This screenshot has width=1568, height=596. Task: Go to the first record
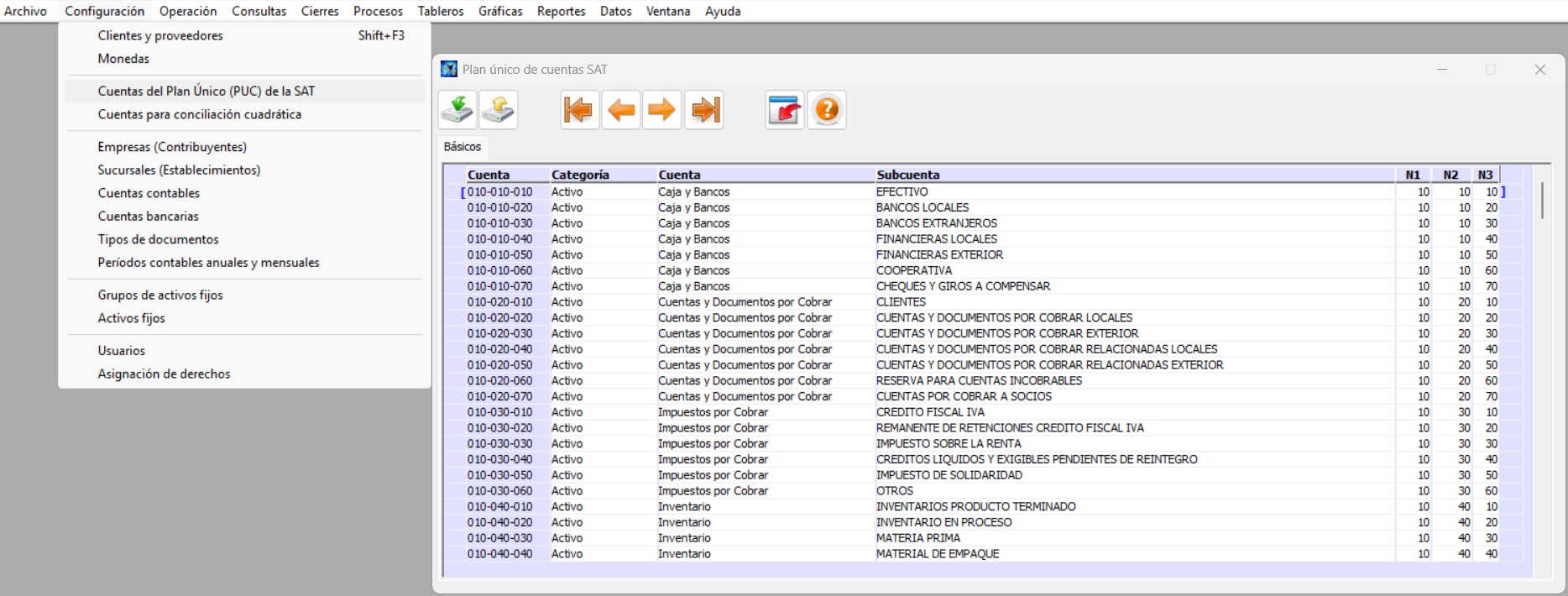(x=579, y=110)
